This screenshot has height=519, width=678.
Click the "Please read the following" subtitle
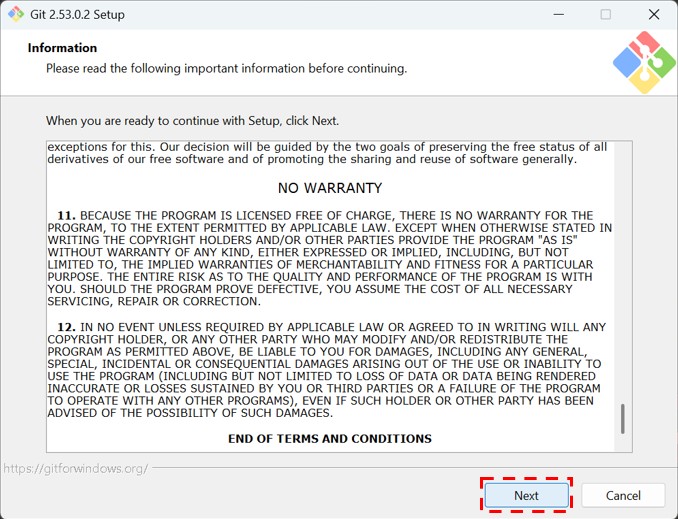[226, 69]
